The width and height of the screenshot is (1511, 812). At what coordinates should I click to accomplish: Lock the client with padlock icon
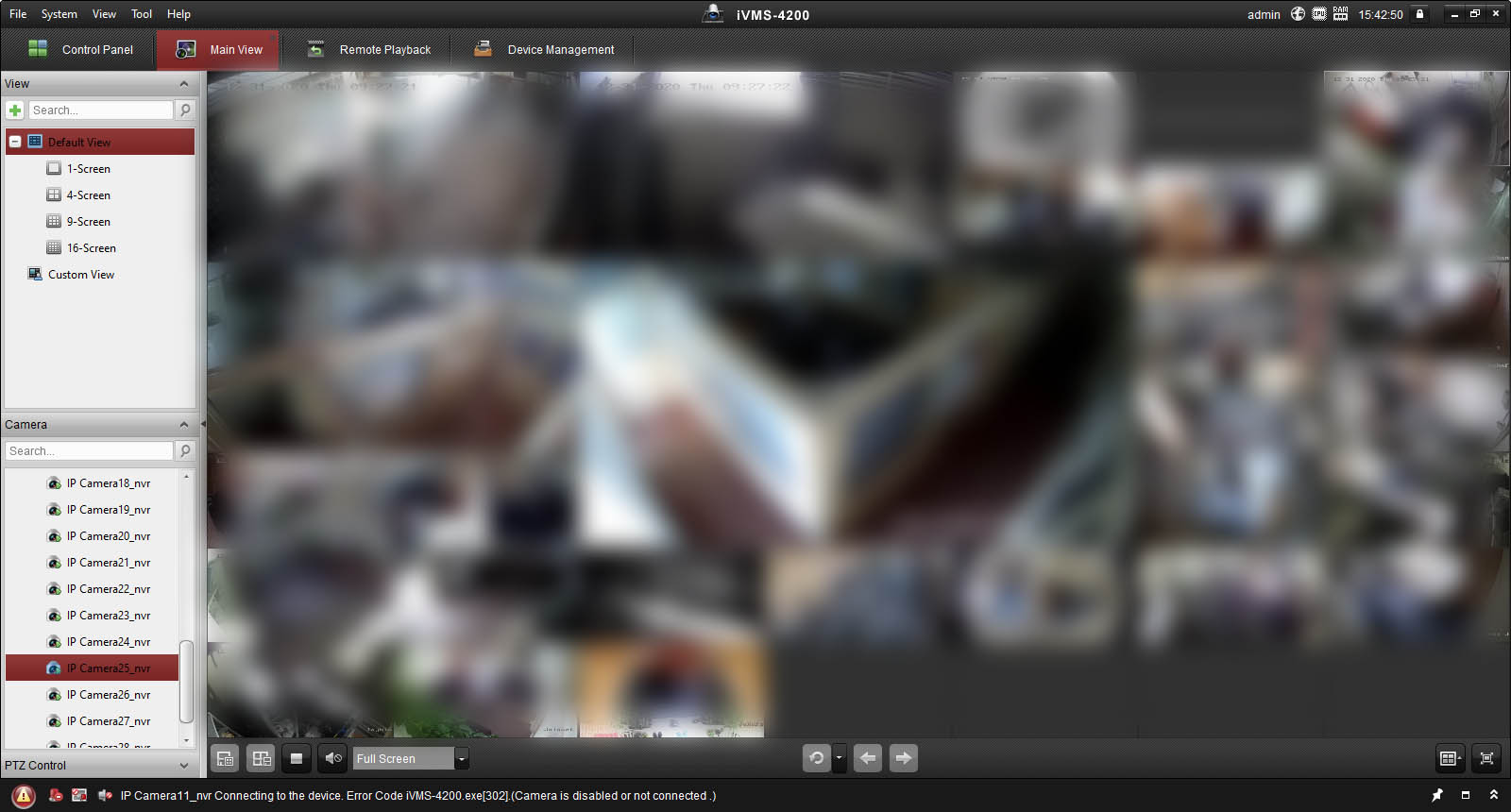(x=1419, y=14)
